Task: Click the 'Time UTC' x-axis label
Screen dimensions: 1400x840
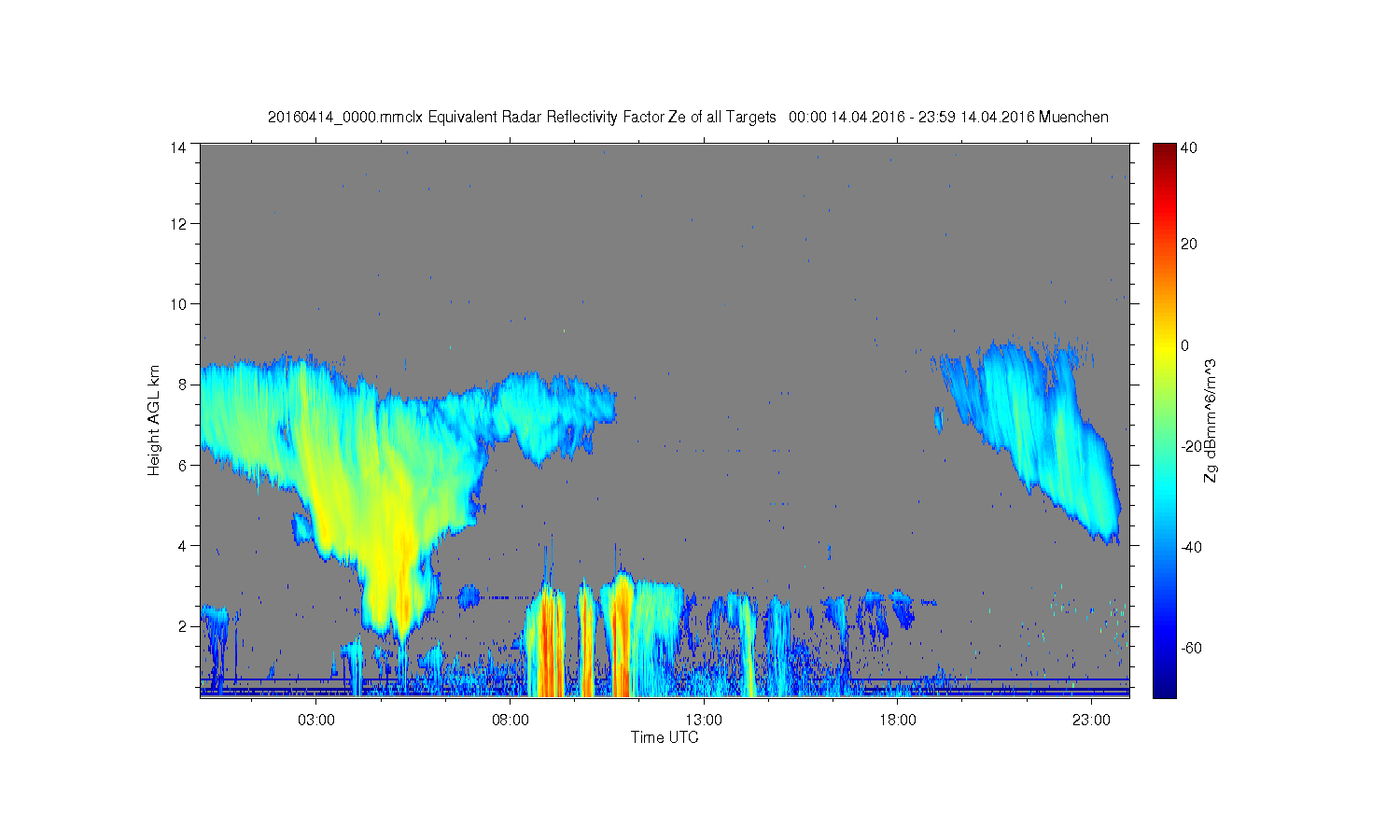Action: 665,737
